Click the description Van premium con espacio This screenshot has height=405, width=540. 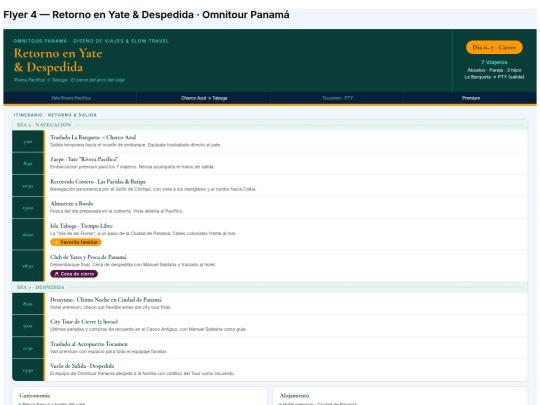coord(108,352)
